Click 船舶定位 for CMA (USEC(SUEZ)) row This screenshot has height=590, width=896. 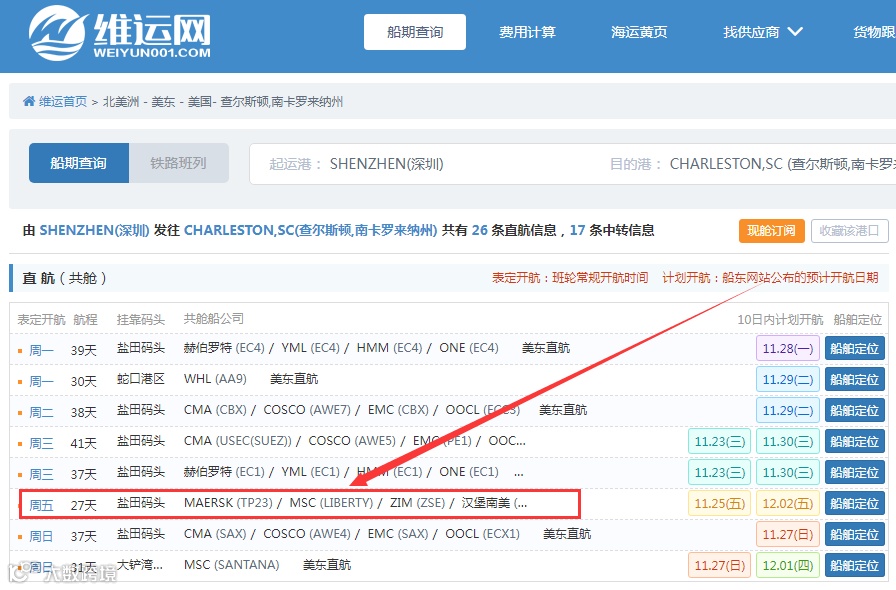(x=855, y=441)
